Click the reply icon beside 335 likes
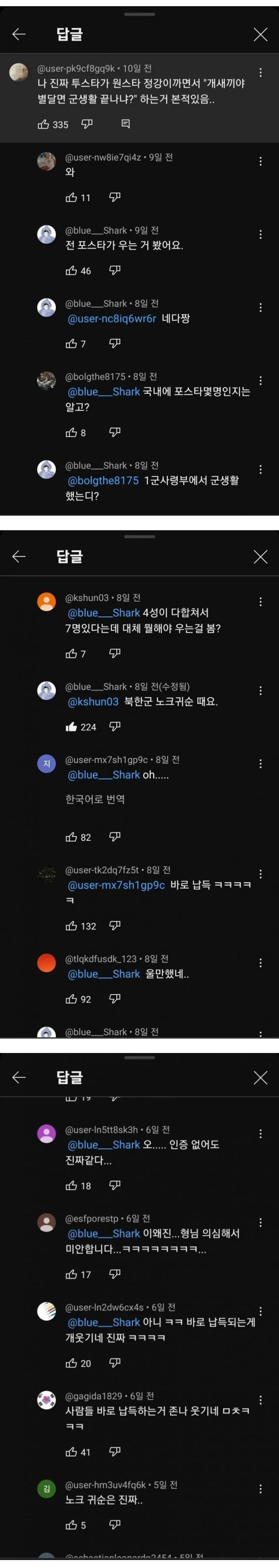The image size is (279, 1568). pos(126,124)
